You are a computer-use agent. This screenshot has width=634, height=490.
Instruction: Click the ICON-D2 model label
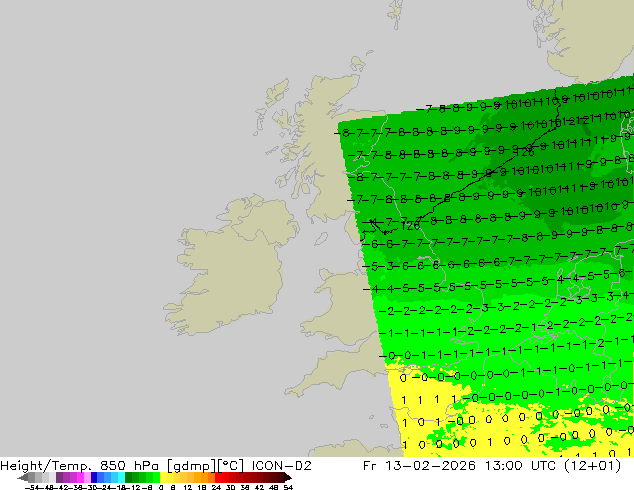coord(281,466)
